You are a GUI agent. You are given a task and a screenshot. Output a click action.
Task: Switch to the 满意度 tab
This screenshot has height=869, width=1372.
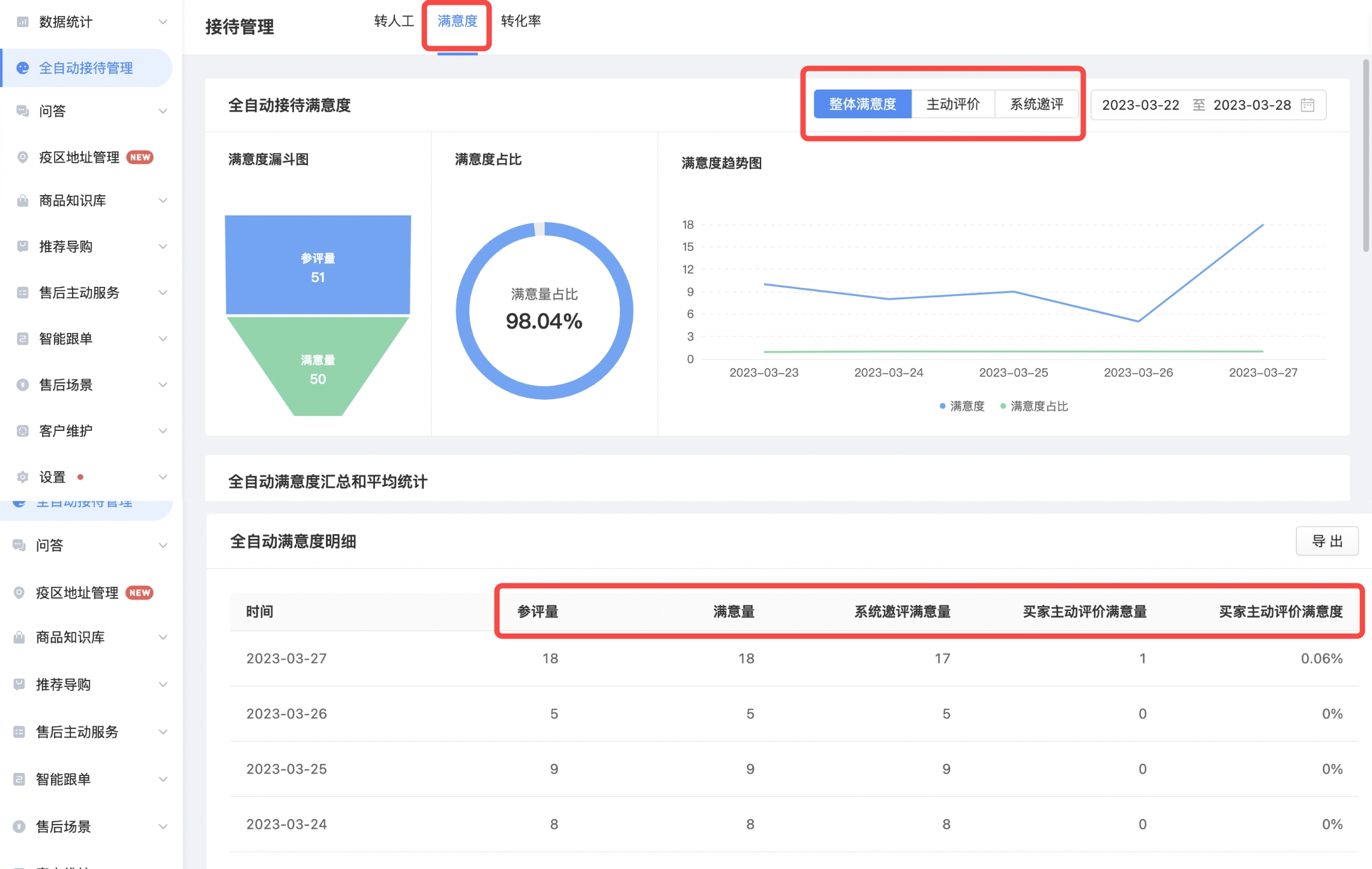click(x=457, y=22)
